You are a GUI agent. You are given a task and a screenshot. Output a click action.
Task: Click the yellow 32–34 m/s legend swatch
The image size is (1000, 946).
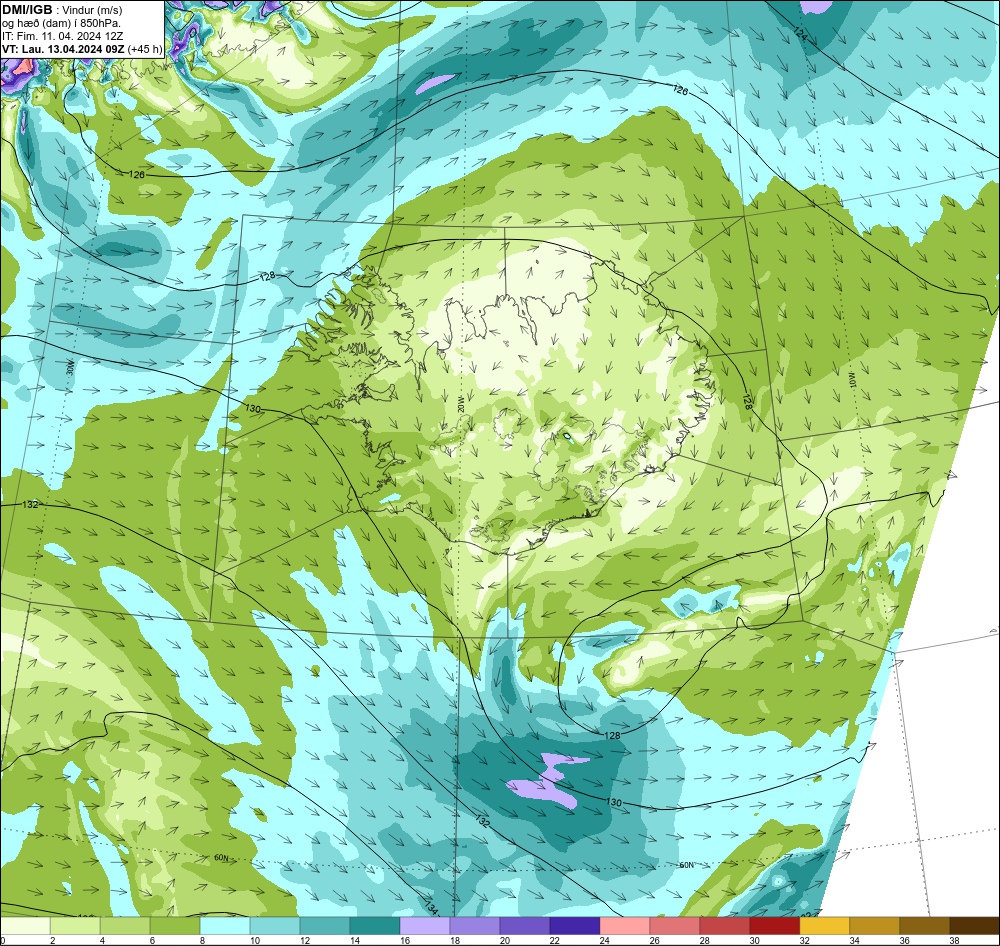(x=825, y=925)
